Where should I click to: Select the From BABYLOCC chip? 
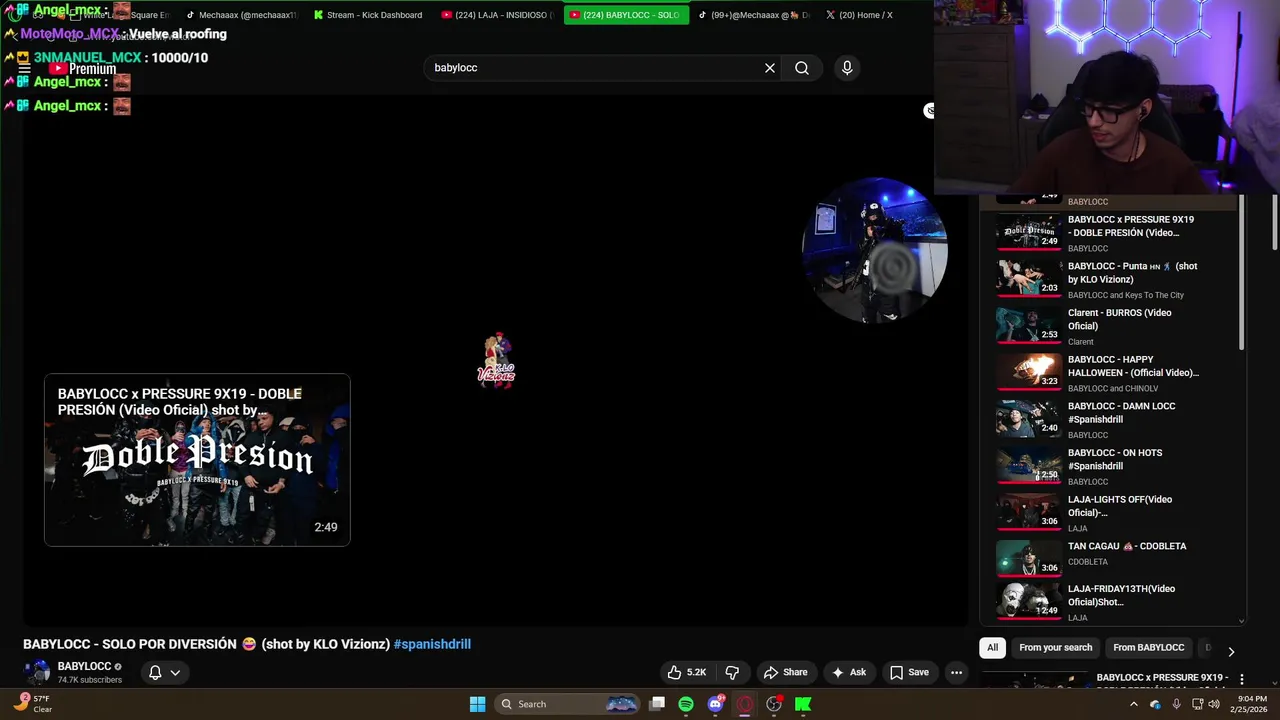[x=1148, y=648]
